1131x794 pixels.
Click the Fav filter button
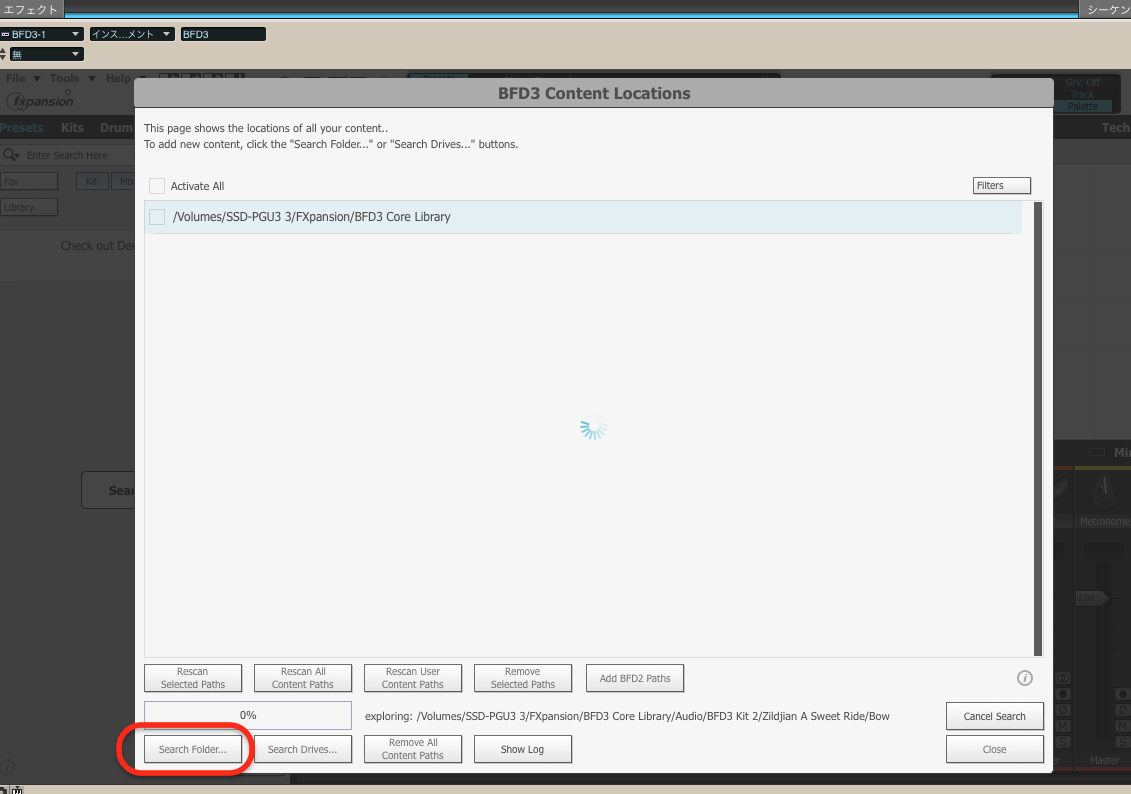pyautogui.click(x=29, y=181)
